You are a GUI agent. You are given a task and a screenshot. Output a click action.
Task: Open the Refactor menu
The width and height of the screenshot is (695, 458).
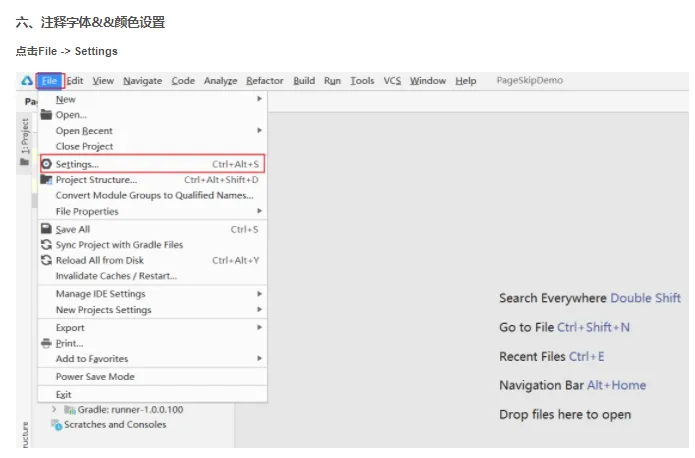tap(265, 81)
